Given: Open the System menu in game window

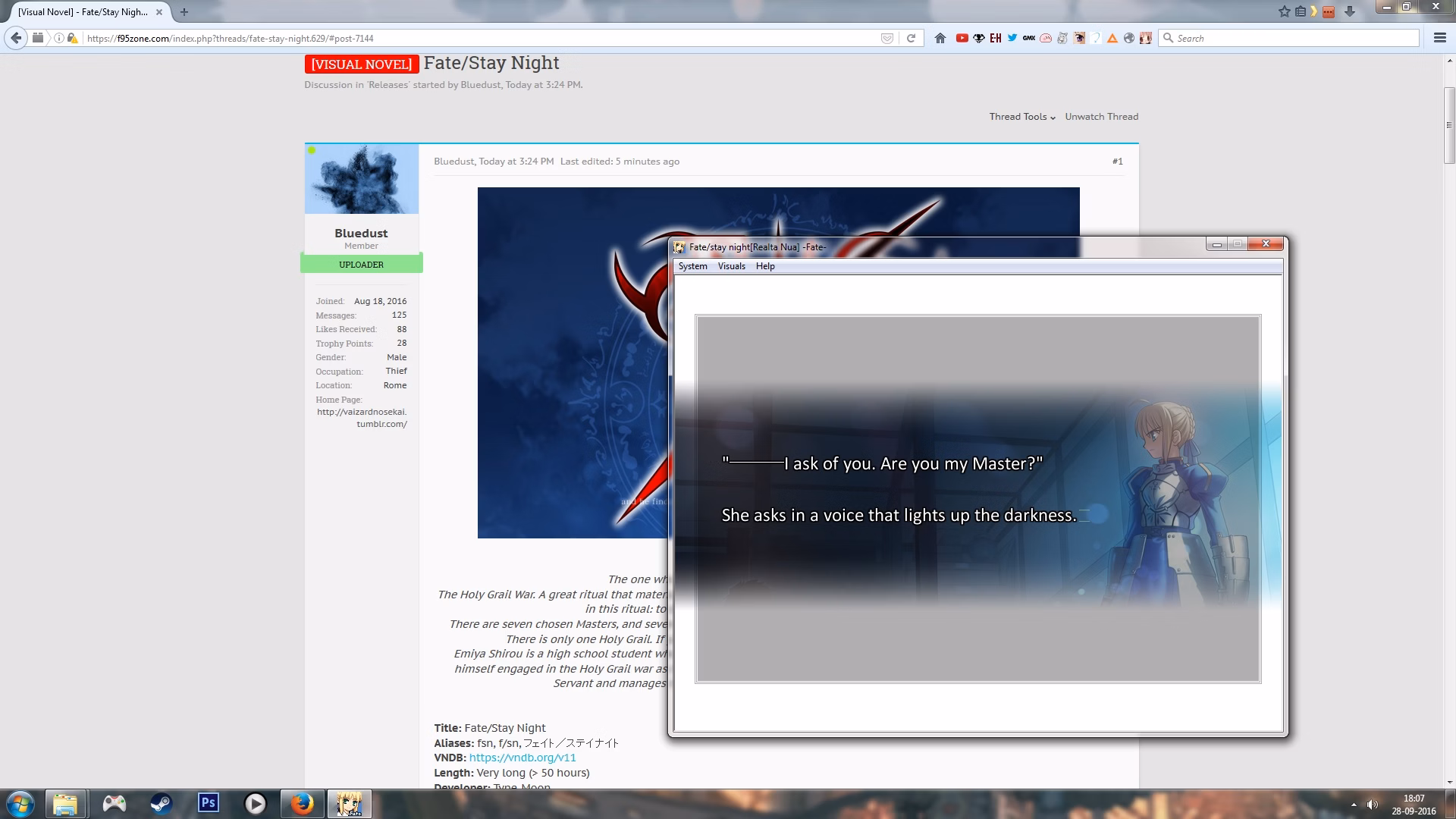Looking at the screenshot, I should click(692, 266).
